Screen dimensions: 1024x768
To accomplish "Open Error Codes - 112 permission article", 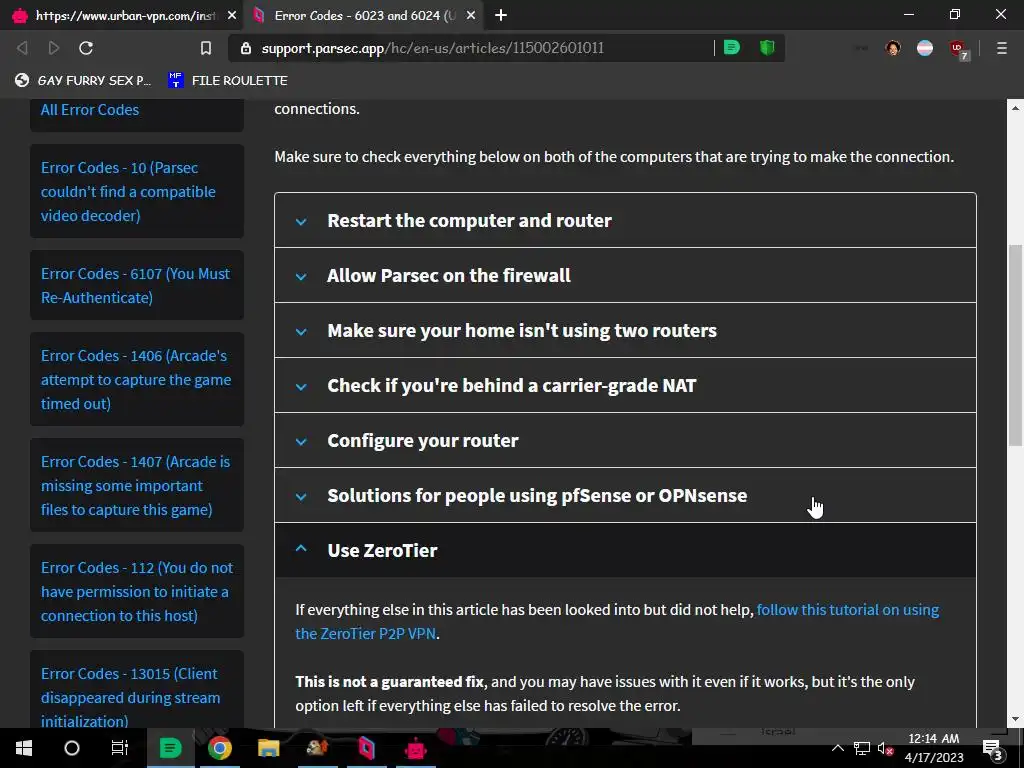I will [136, 591].
